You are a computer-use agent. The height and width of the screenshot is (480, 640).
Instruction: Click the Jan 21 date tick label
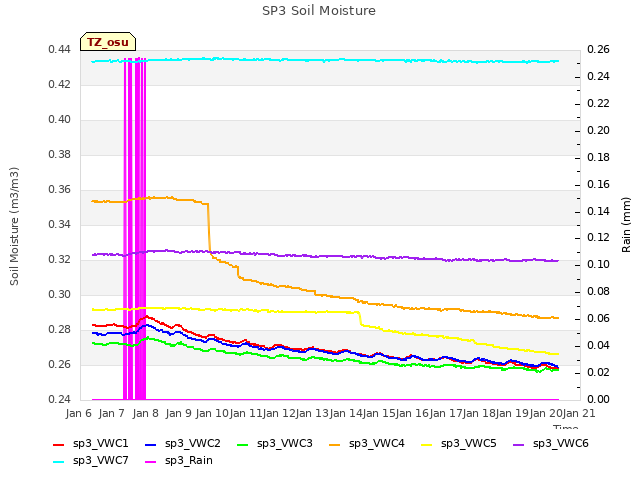pos(579,413)
